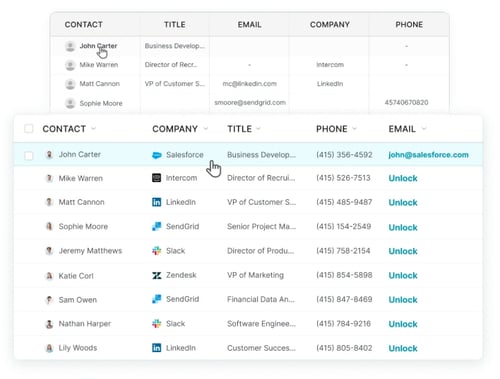Click Sophie Moore's avatar in the lower table
The width and height of the screenshot is (500, 379).
(x=49, y=226)
